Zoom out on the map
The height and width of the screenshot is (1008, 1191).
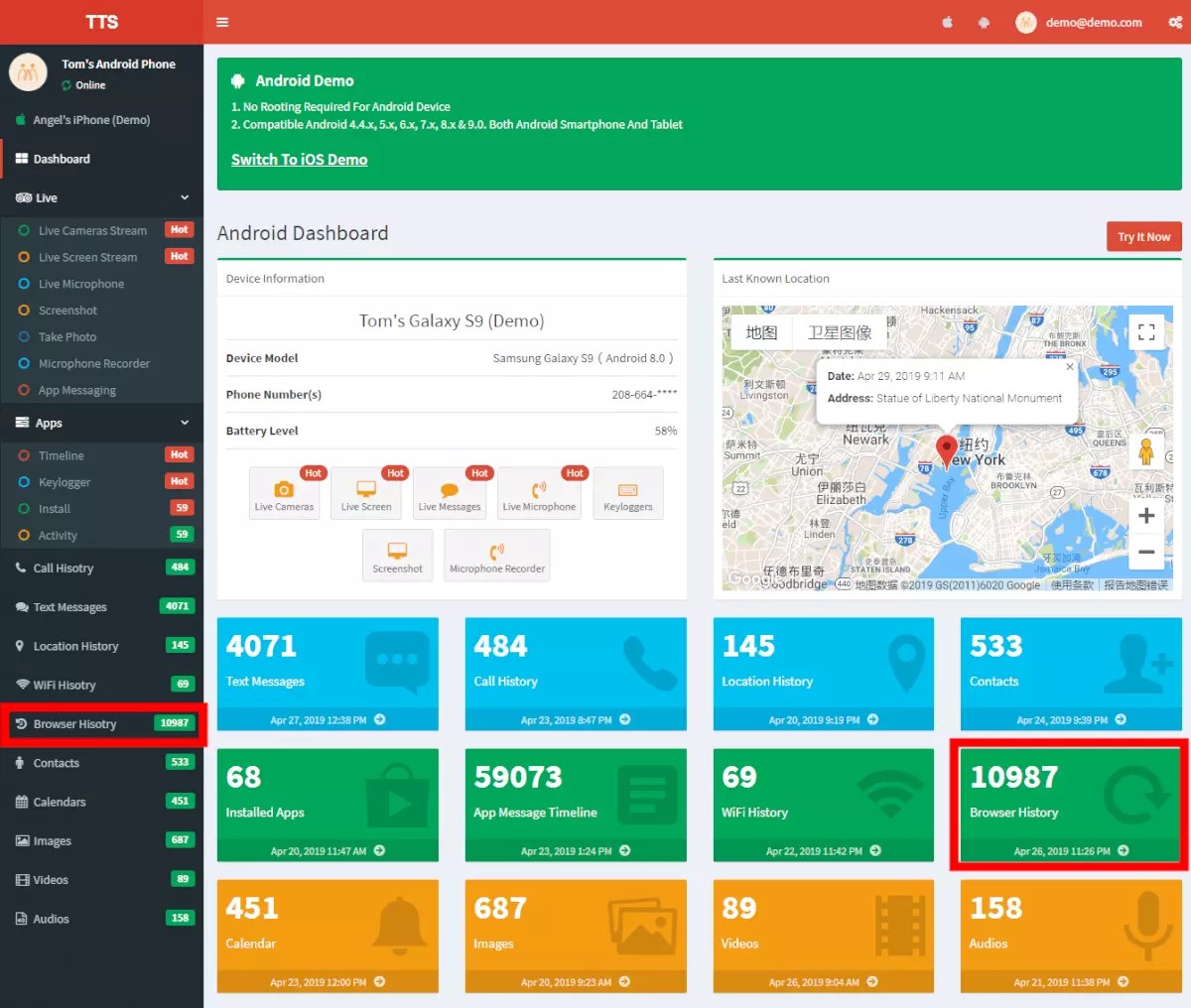coord(1146,552)
